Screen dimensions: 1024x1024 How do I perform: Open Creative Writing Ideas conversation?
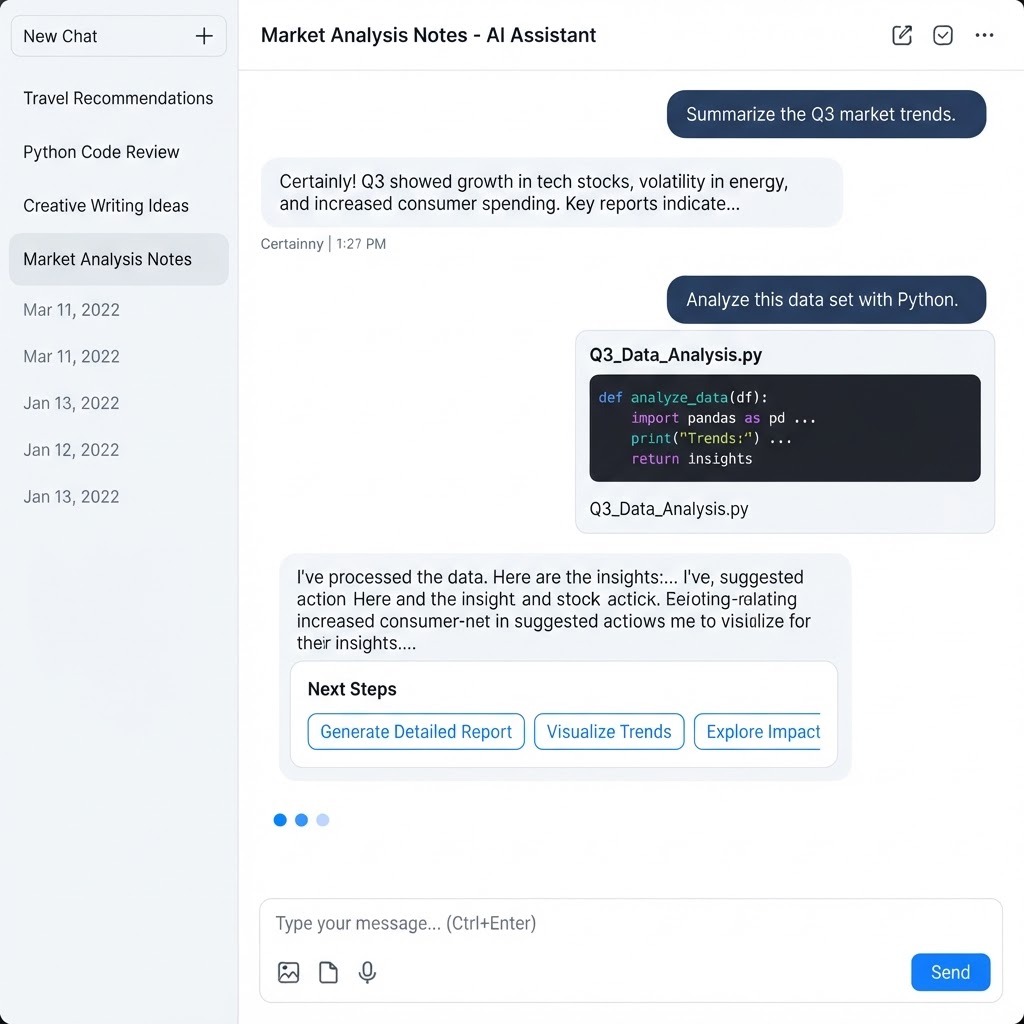(106, 206)
